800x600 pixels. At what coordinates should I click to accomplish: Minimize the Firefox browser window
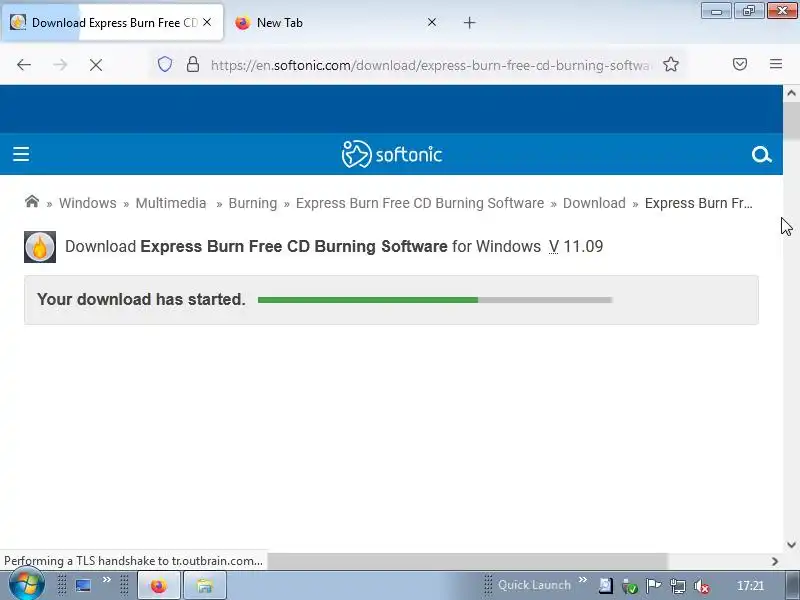tap(716, 11)
